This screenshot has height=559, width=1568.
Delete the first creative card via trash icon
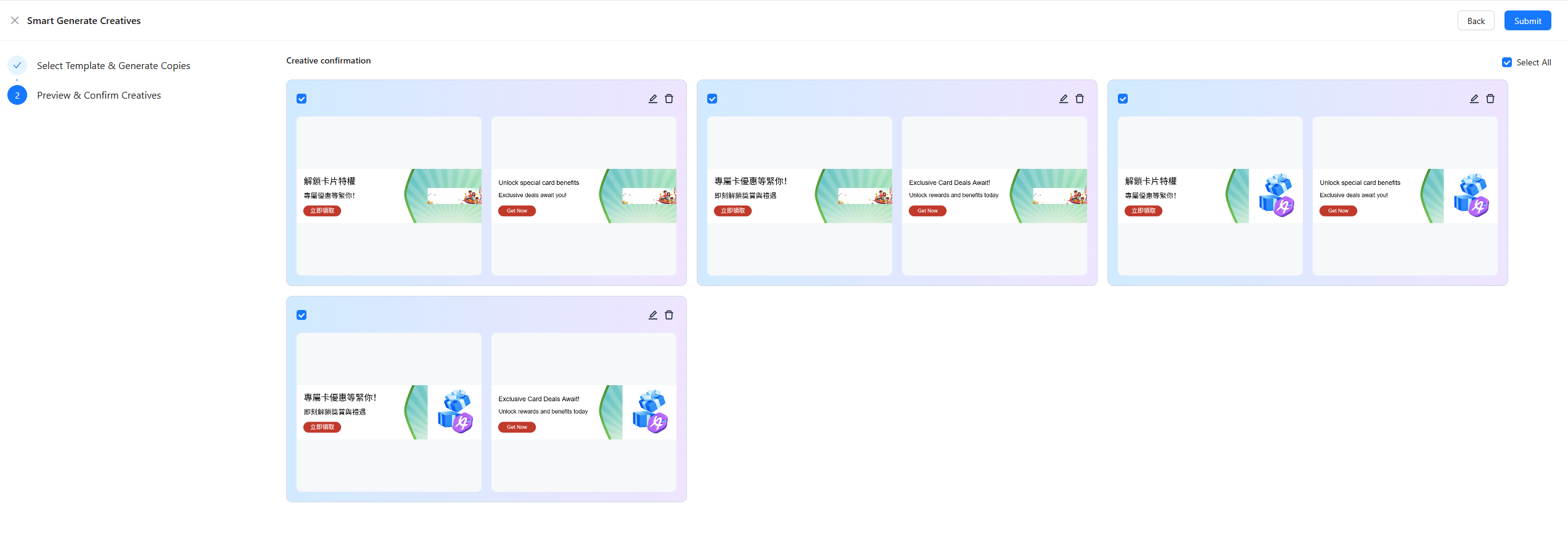(669, 99)
